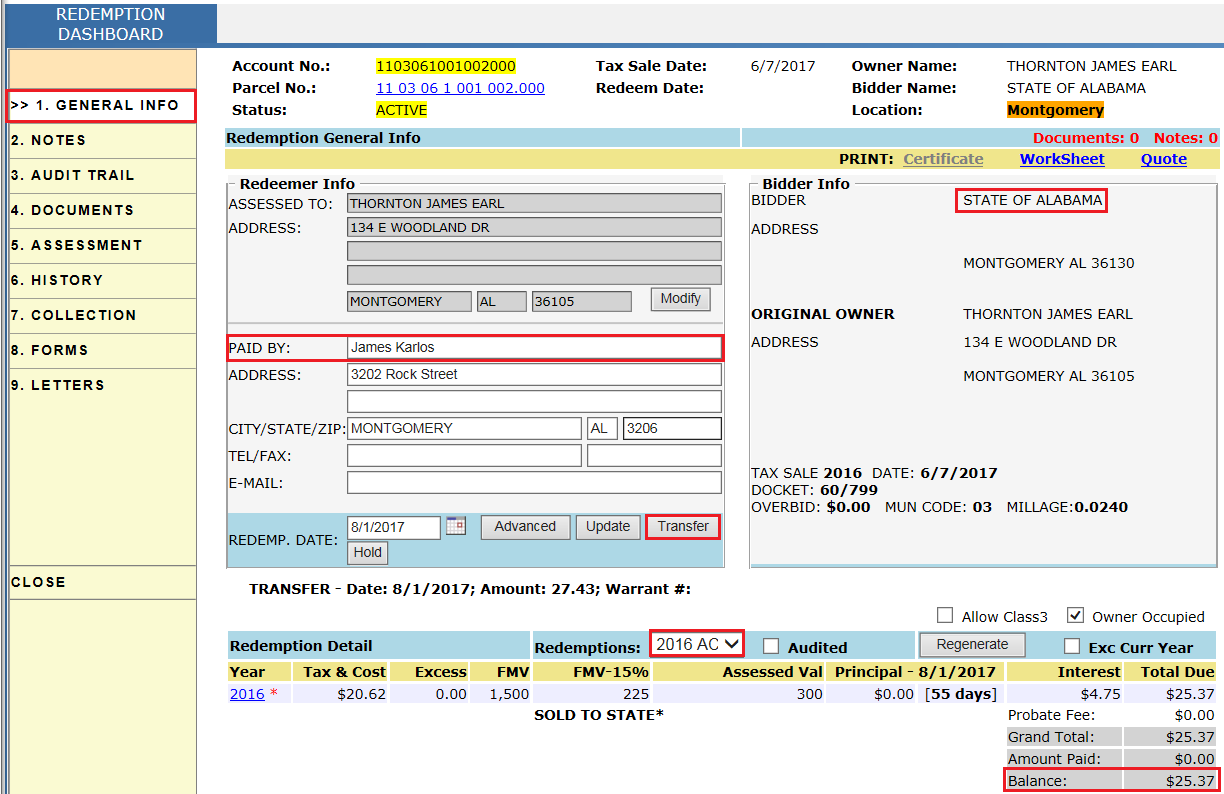This screenshot has width=1224, height=794.
Task: Click the 2016 year link
Action: click(247, 693)
